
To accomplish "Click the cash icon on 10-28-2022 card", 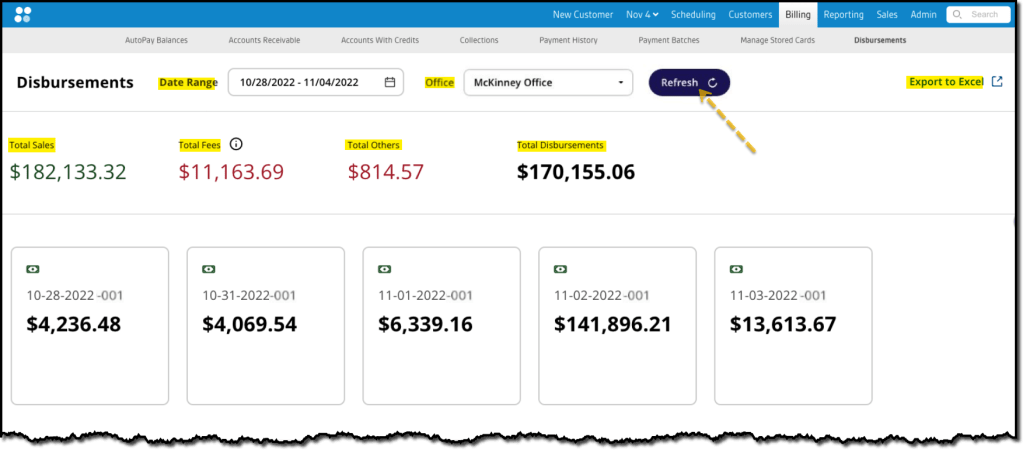I will (x=34, y=269).
